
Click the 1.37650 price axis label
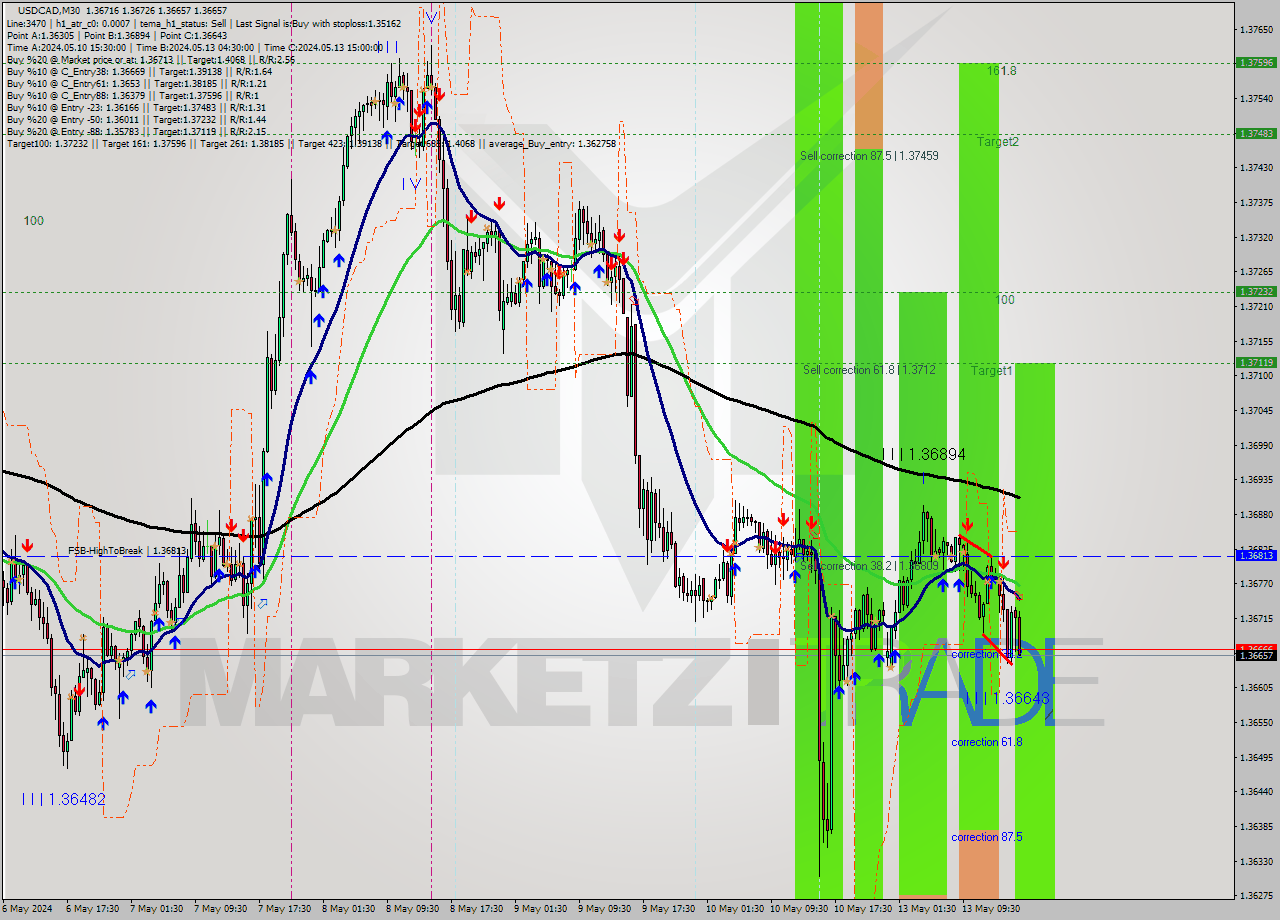pyautogui.click(x=1256, y=30)
